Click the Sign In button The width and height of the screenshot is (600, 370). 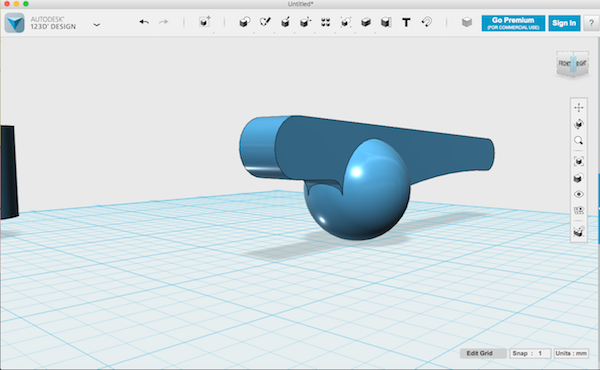[x=564, y=23]
